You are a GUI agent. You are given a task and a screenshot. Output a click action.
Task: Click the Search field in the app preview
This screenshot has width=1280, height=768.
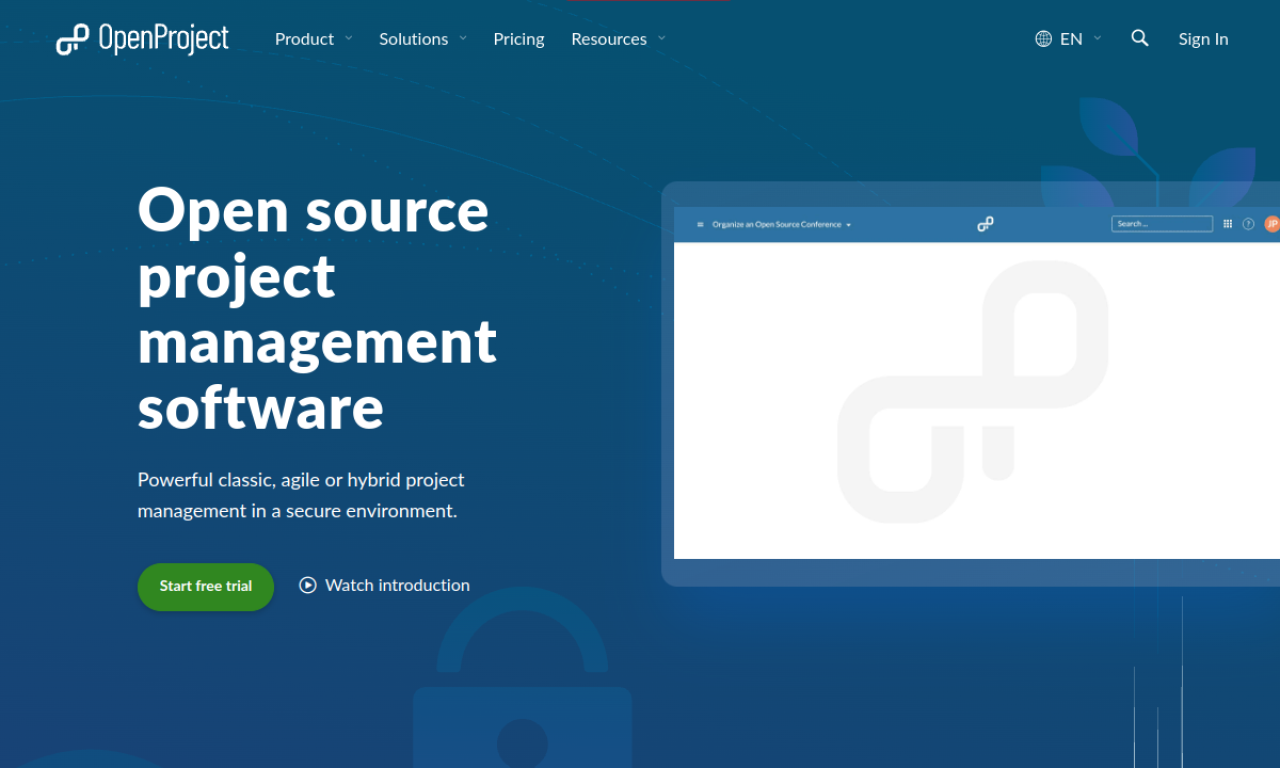(1162, 223)
